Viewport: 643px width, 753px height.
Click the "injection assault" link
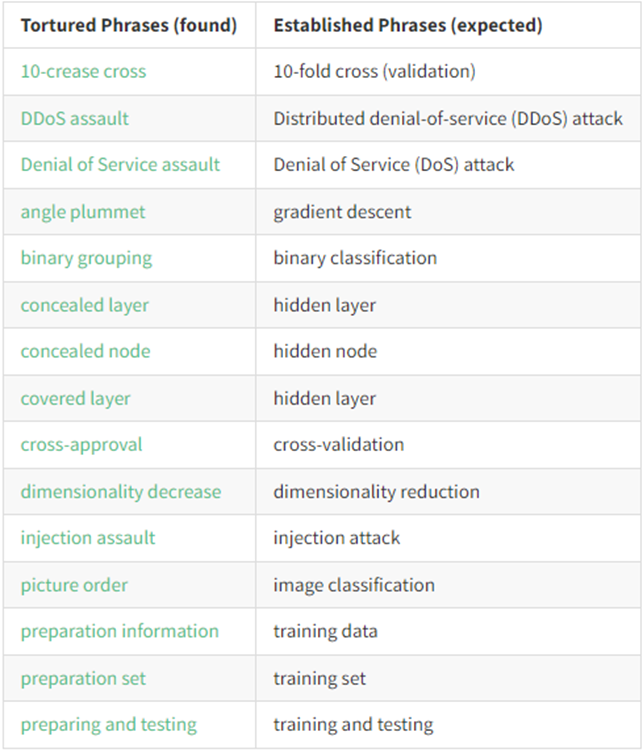(x=88, y=538)
